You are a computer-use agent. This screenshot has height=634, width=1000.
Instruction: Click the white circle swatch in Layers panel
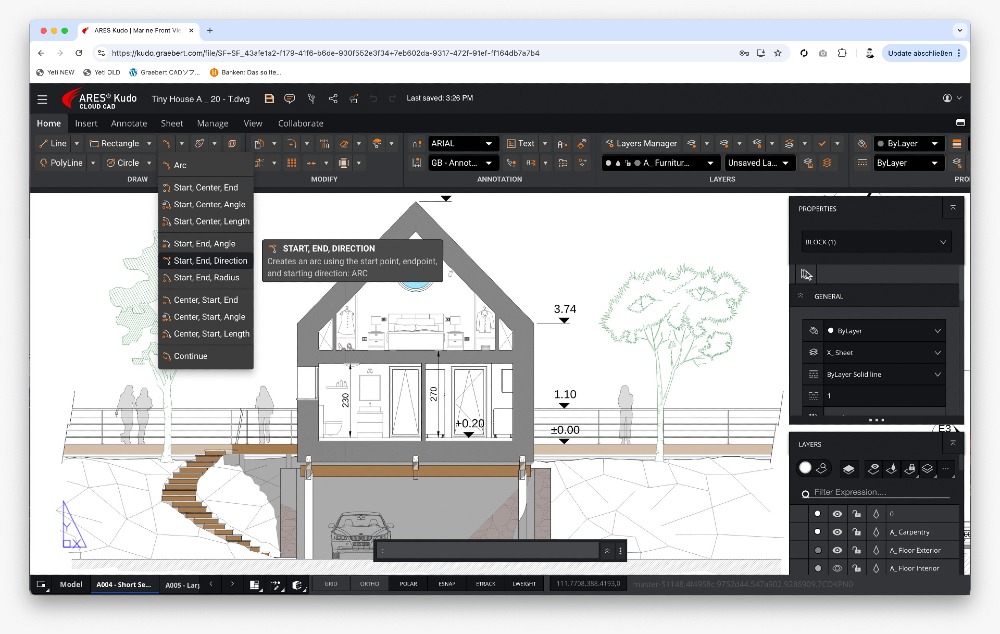pos(805,468)
